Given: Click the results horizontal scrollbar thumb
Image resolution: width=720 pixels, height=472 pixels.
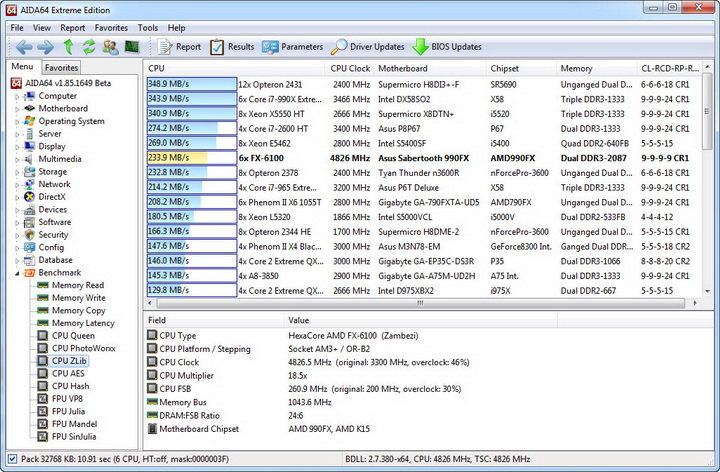Looking at the screenshot, I should [x=420, y=303].
